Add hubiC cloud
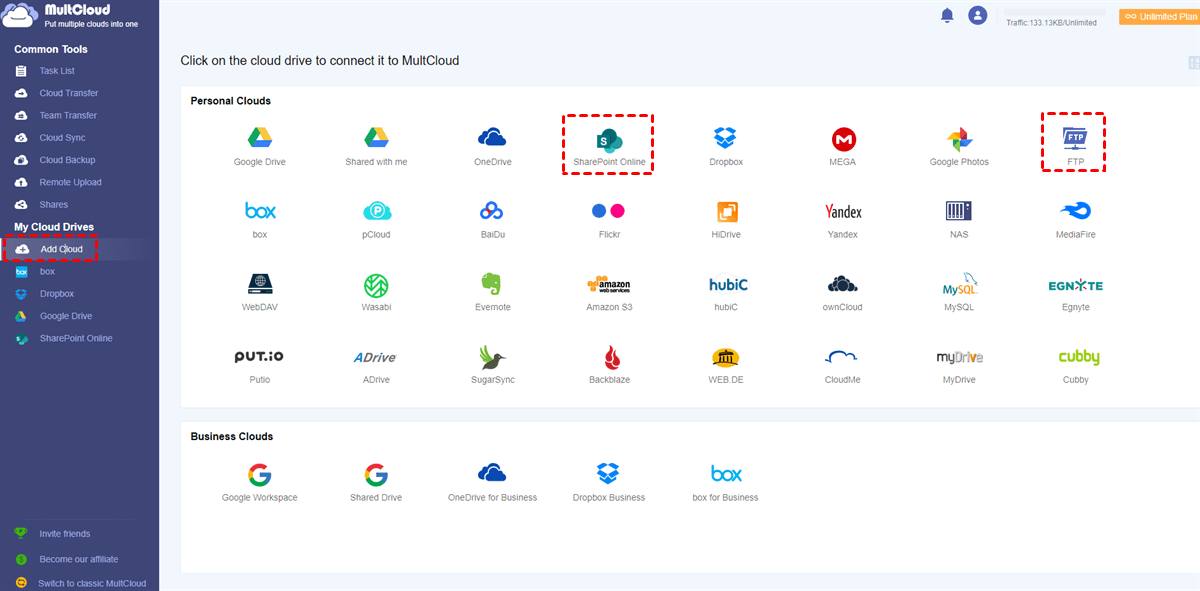 coord(727,292)
